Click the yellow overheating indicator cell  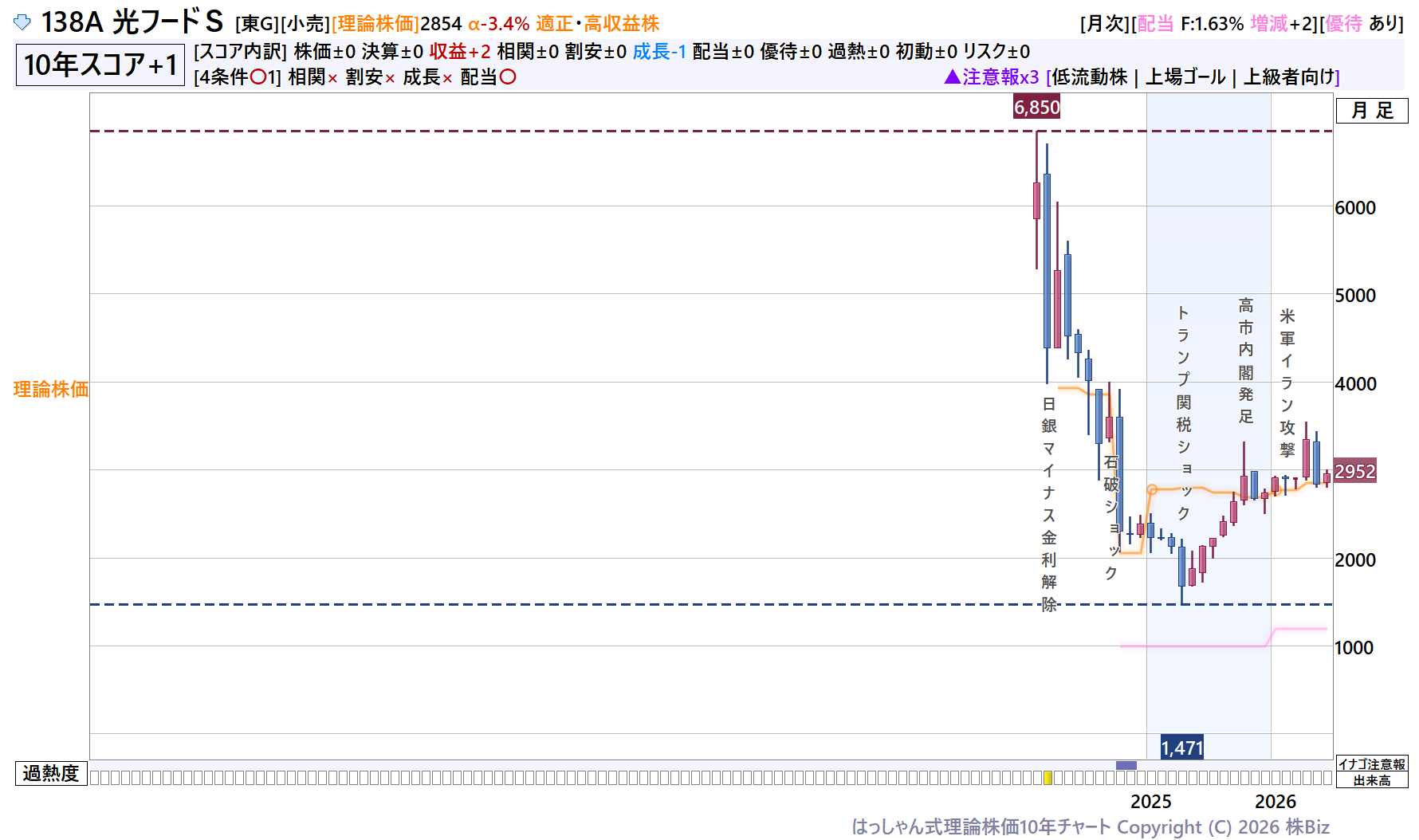click(1048, 777)
